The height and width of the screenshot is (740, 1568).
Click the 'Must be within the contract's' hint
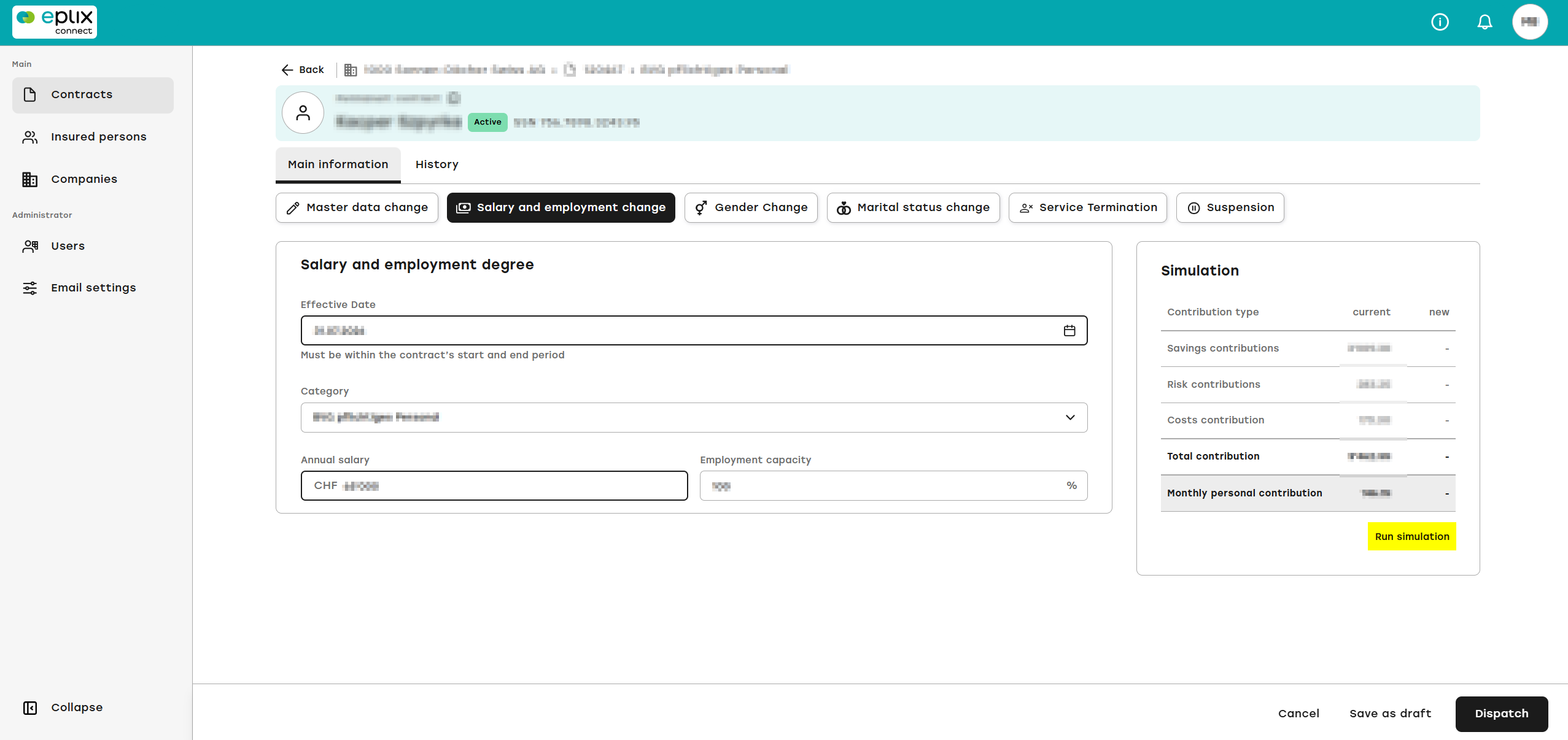(x=432, y=355)
